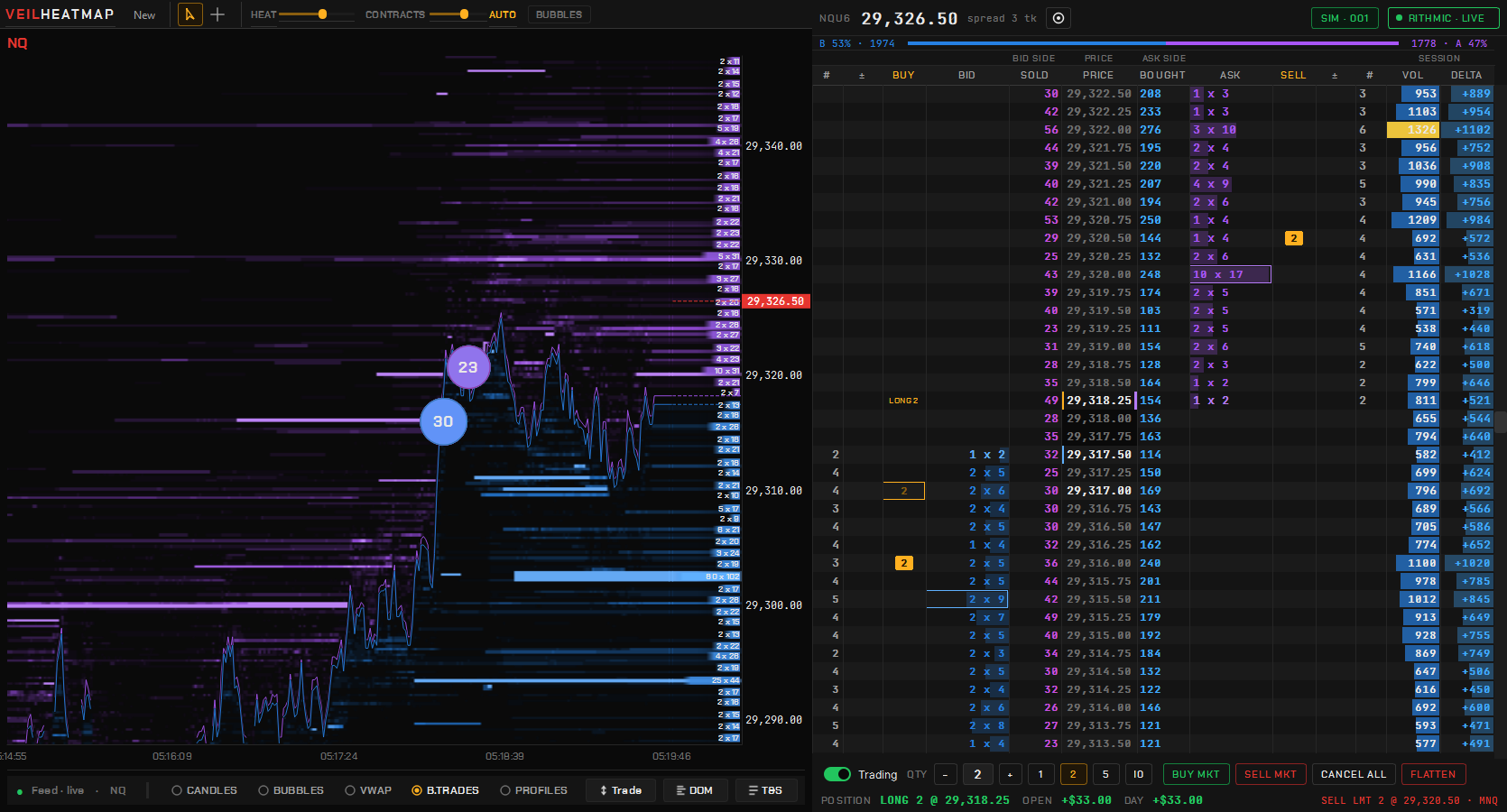
Task: Click the VOL column header
Action: (x=1413, y=75)
